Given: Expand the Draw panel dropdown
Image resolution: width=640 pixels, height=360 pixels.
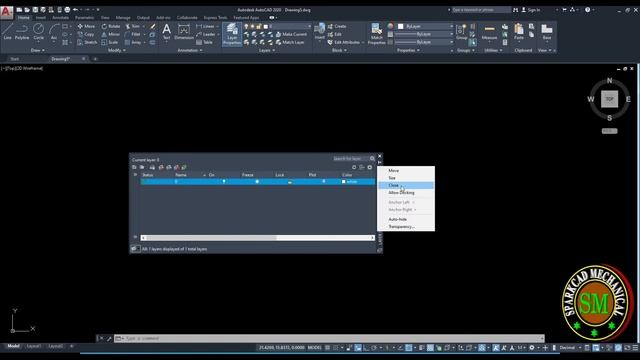Looking at the screenshot, I should [x=38, y=50].
